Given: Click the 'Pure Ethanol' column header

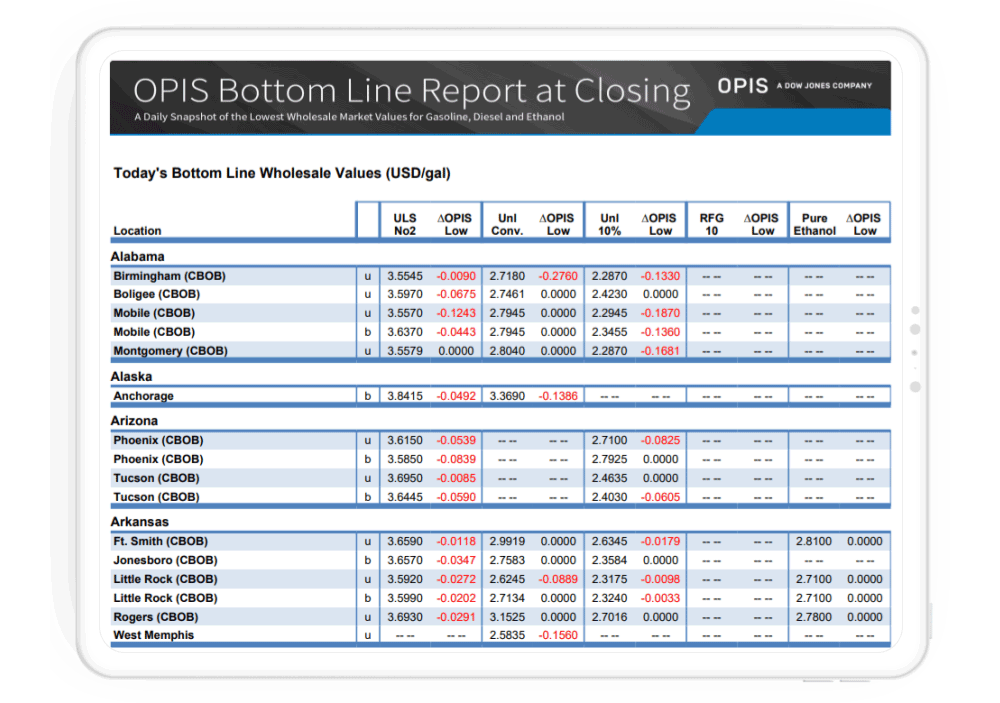Looking at the screenshot, I should pos(814,225).
